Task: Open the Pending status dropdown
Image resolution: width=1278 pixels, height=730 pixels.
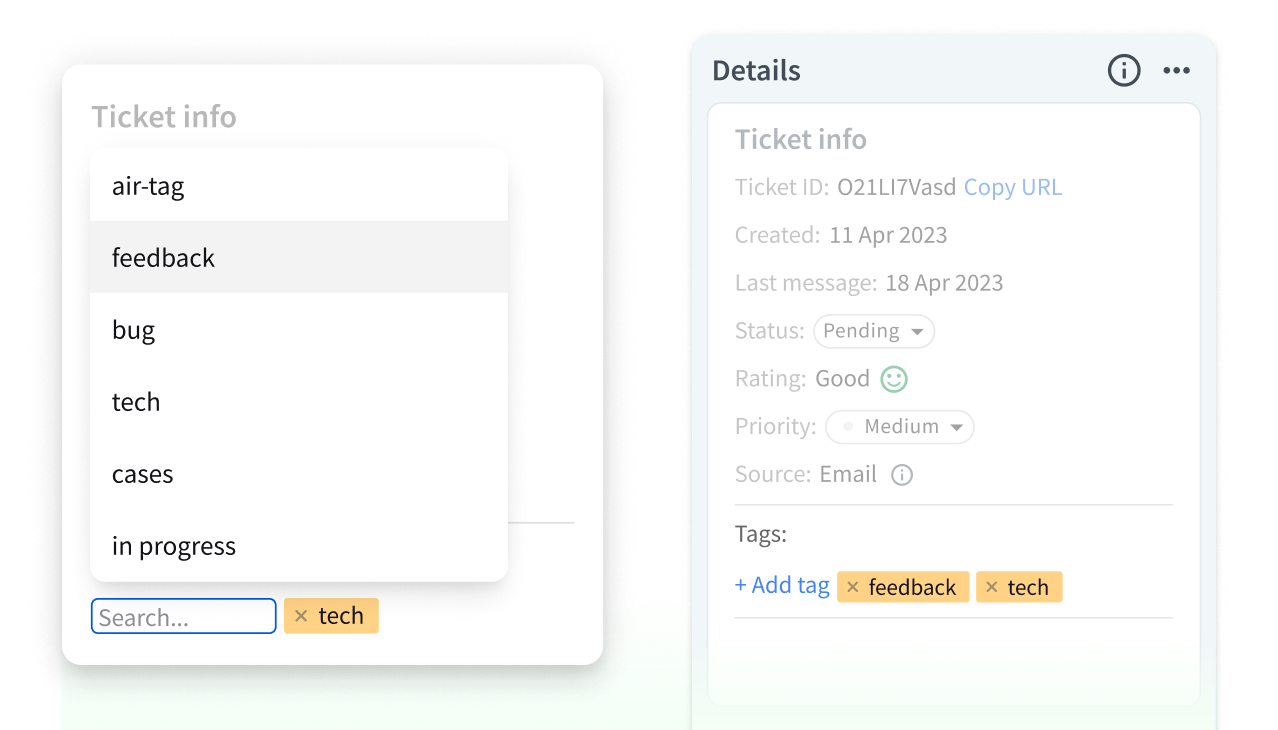Action: pos(872,331)
